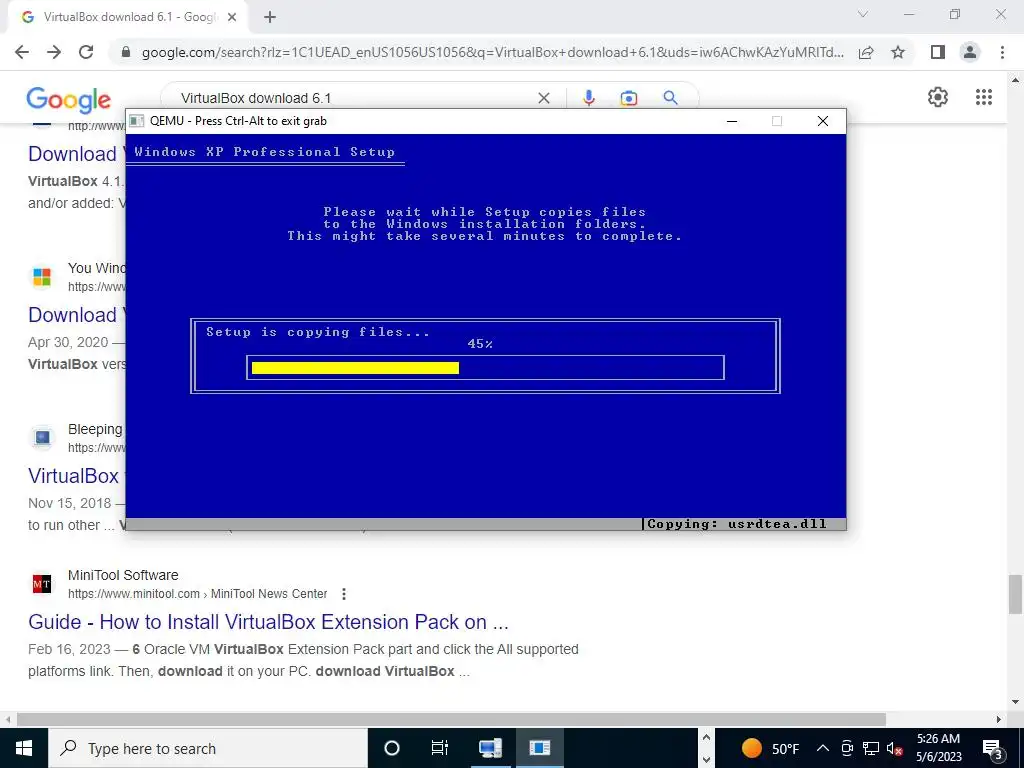This screenshot has width=1024, height=768.
Task: Show hidden system tray icons
Action: click(x=823, y=748)
